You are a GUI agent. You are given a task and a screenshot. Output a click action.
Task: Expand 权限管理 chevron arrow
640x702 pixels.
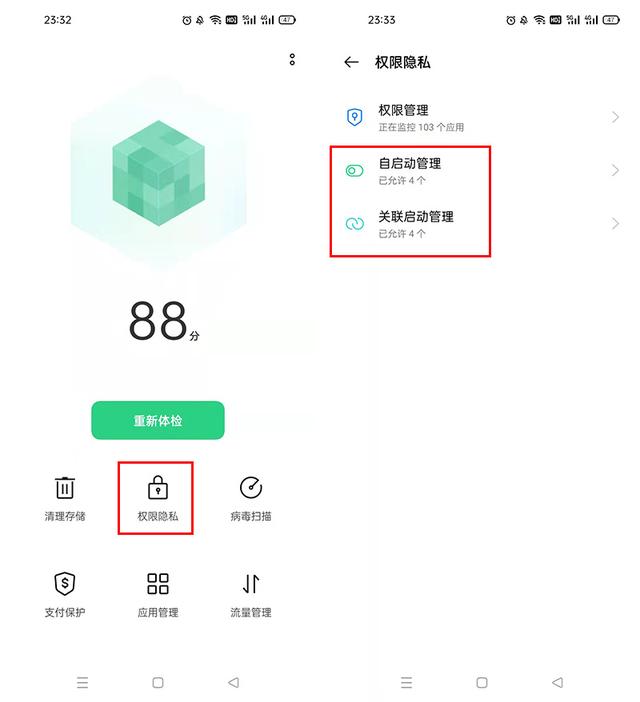[x=615, y=117]
